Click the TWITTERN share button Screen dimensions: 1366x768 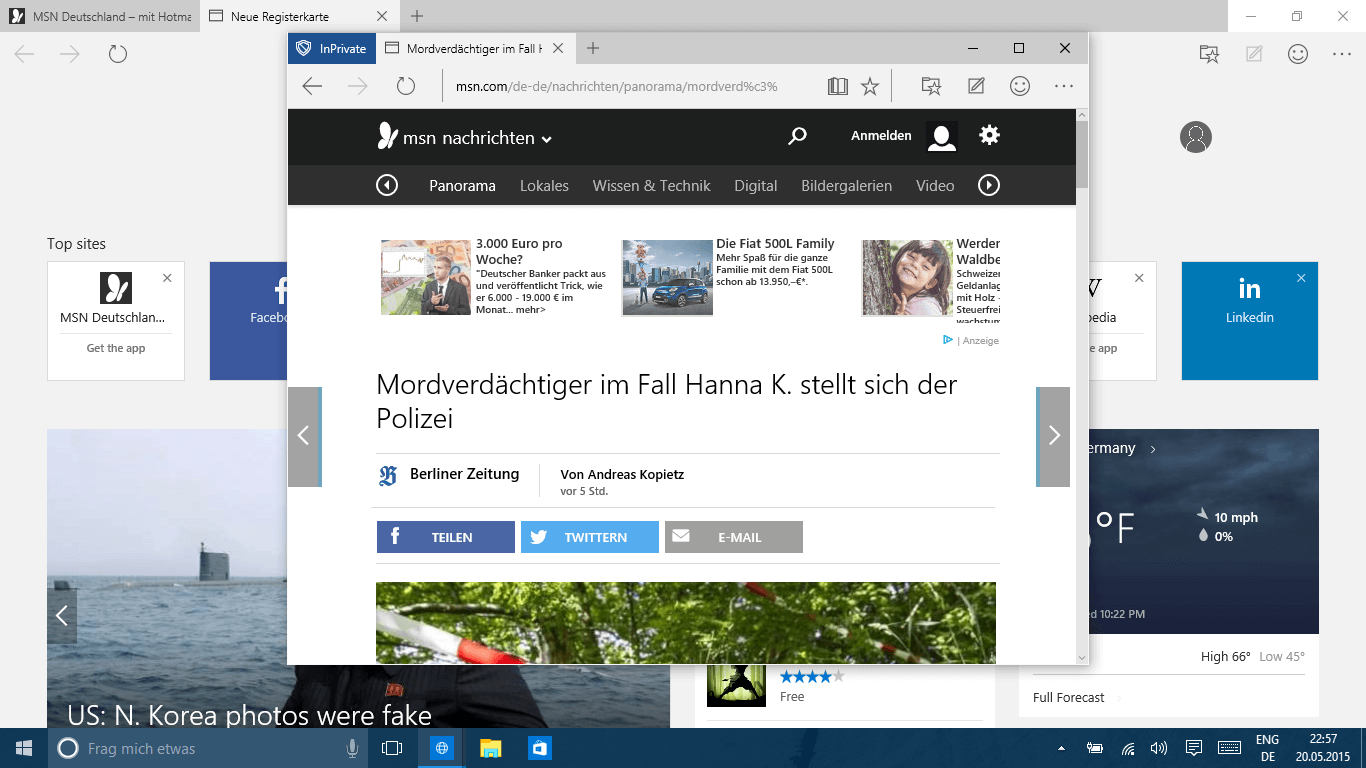pos(590,537)
